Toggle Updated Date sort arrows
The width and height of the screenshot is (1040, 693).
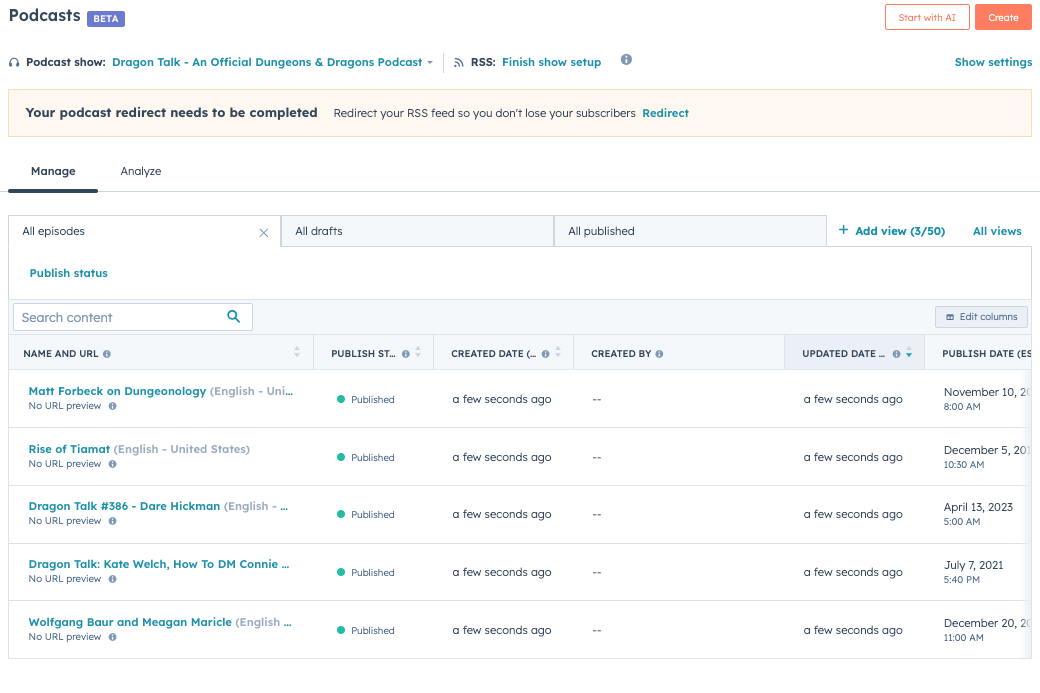[x=909, y=351]
